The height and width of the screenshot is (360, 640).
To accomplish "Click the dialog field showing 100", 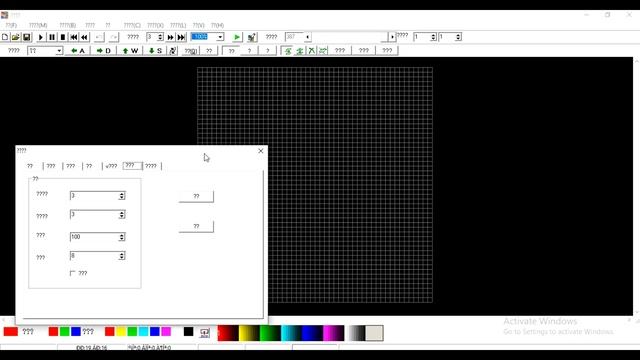I will click(94, 237).
